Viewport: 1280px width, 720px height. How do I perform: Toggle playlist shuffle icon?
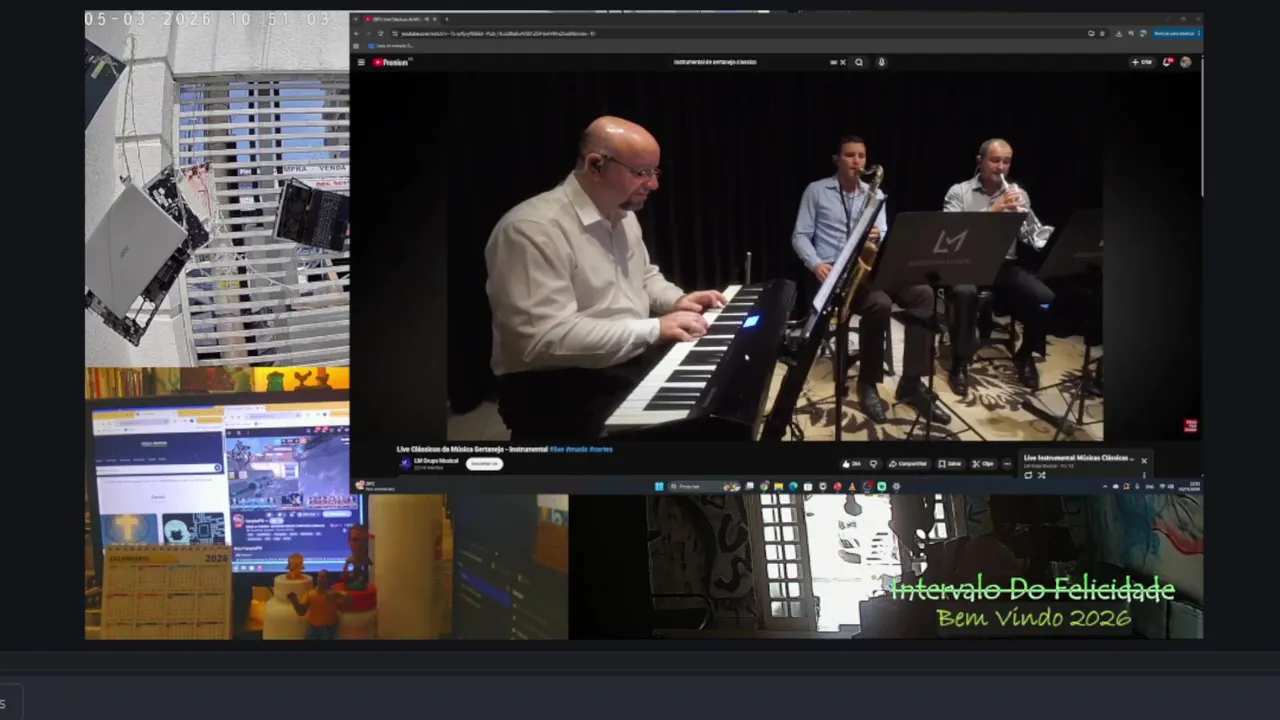pyautogui.click(x=1041, y=475)
